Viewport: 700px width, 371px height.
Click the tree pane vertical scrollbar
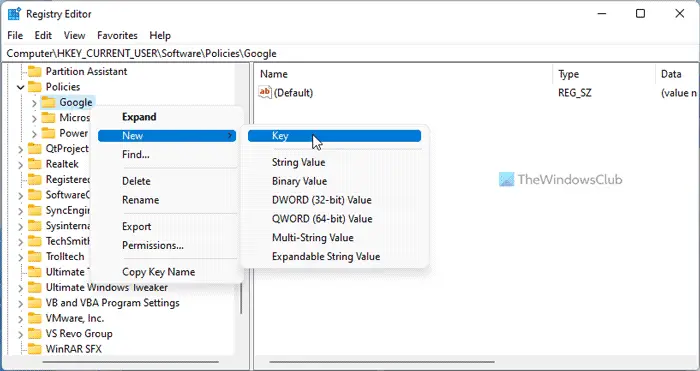[x=241, y=298]
